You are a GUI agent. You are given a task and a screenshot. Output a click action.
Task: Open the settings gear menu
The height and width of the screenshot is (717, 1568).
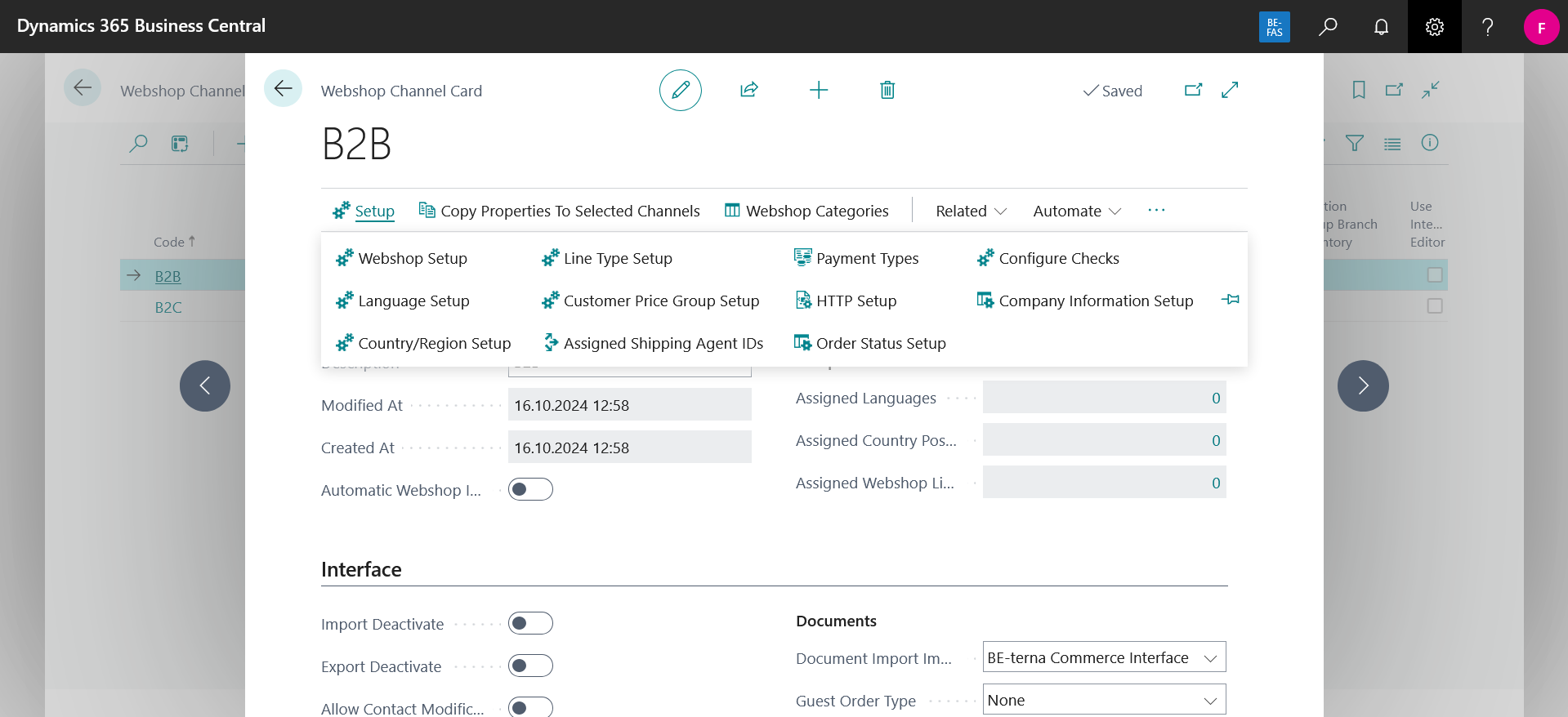pyautogui.click(x=1434, y=26)
